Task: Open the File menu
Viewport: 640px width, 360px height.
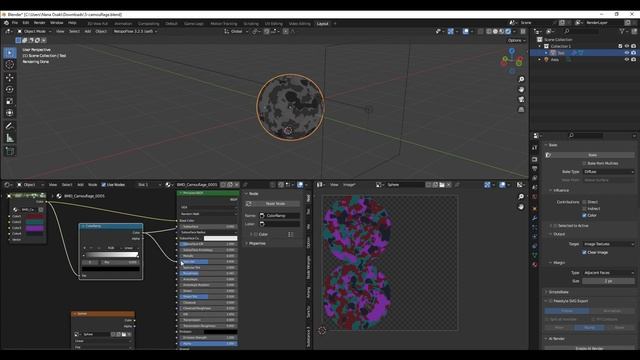Action: [15, 23]
